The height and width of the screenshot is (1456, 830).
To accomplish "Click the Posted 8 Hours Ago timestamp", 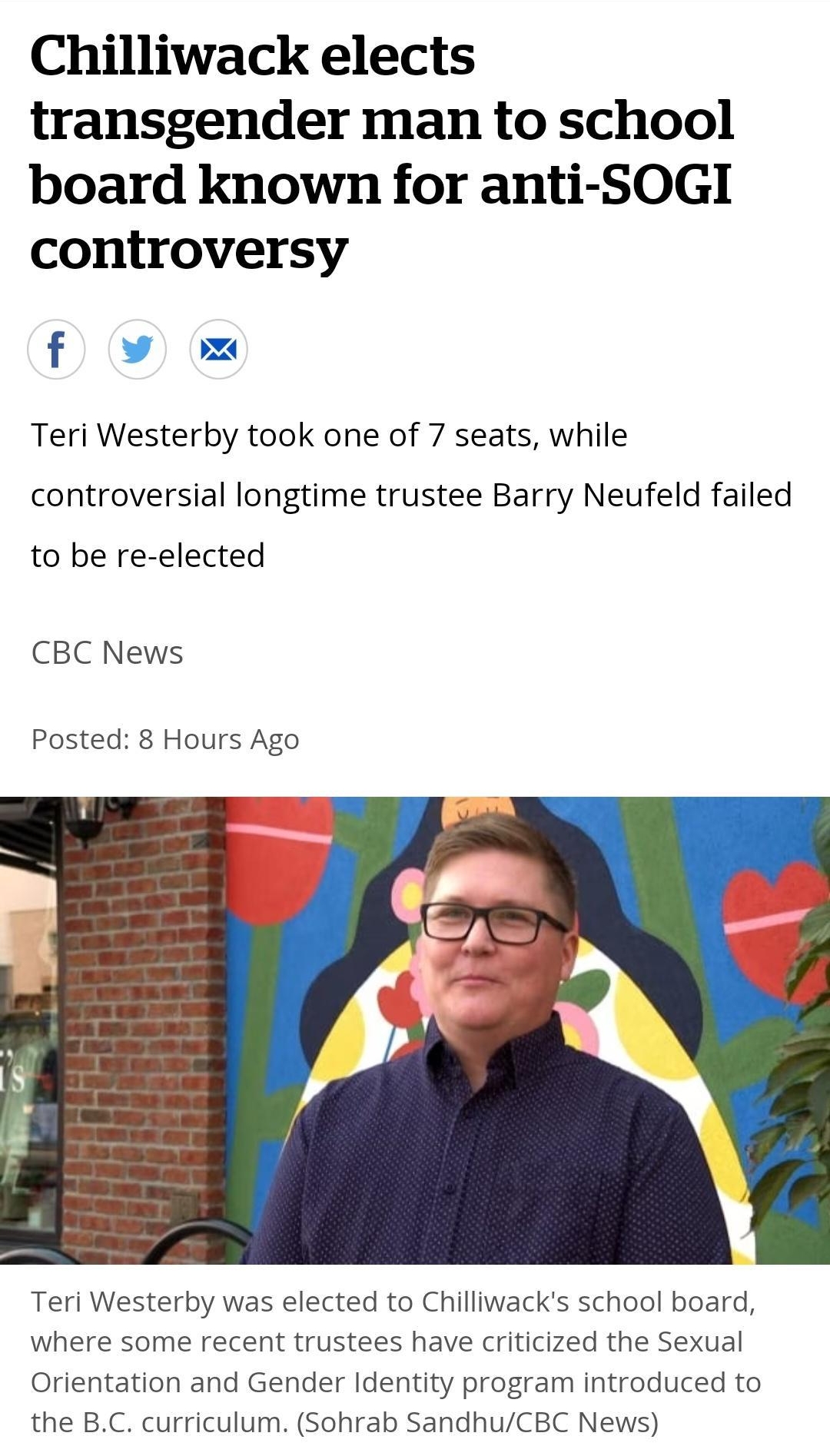I will (x=164, y=739).
